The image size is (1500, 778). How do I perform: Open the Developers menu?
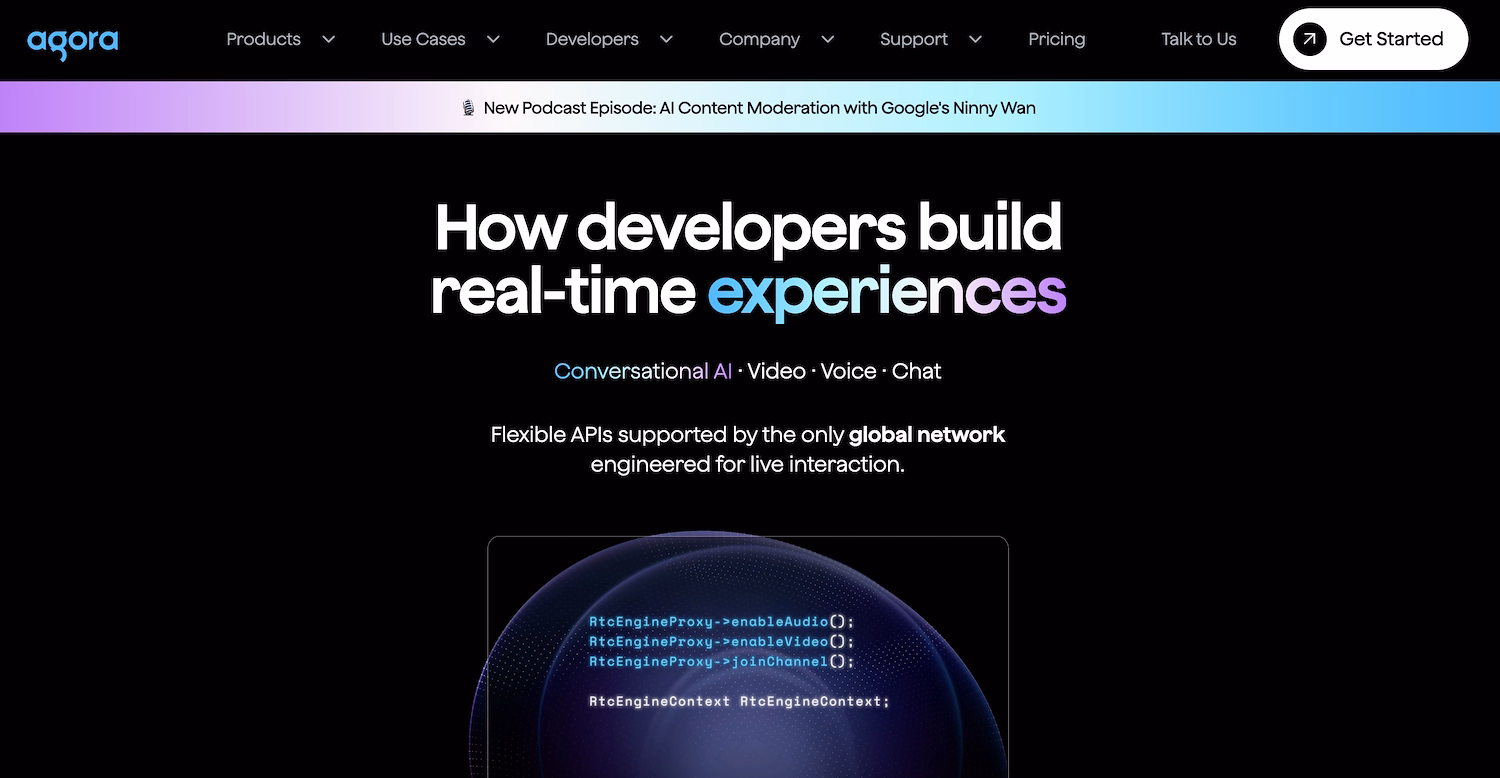592,39
